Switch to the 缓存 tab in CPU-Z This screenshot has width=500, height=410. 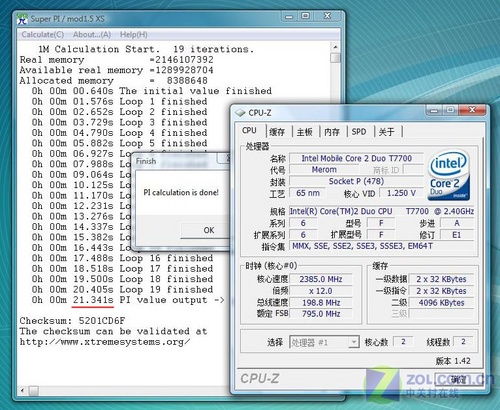pos(277,132)
